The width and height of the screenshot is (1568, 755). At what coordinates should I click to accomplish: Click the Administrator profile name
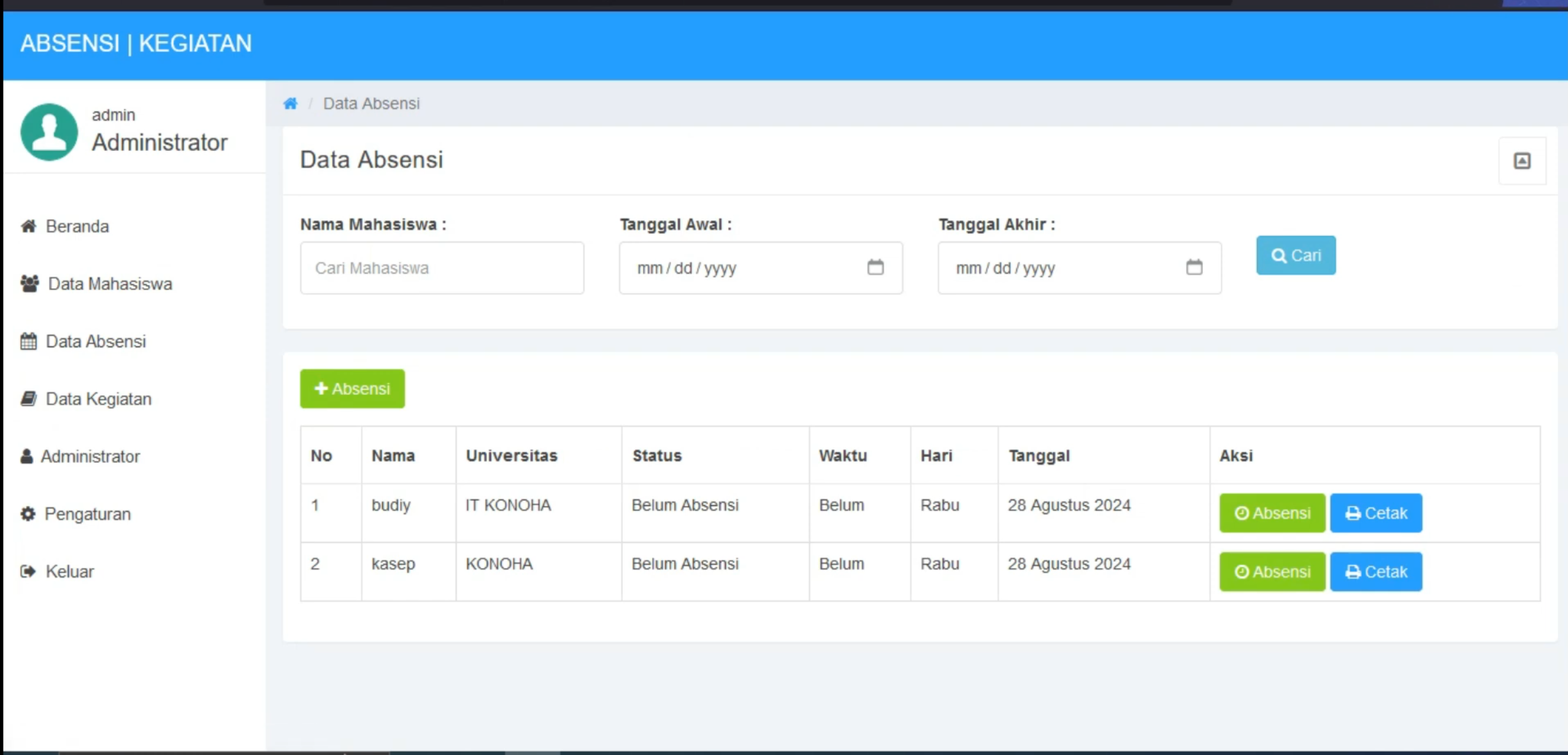(x=159, y=142)
